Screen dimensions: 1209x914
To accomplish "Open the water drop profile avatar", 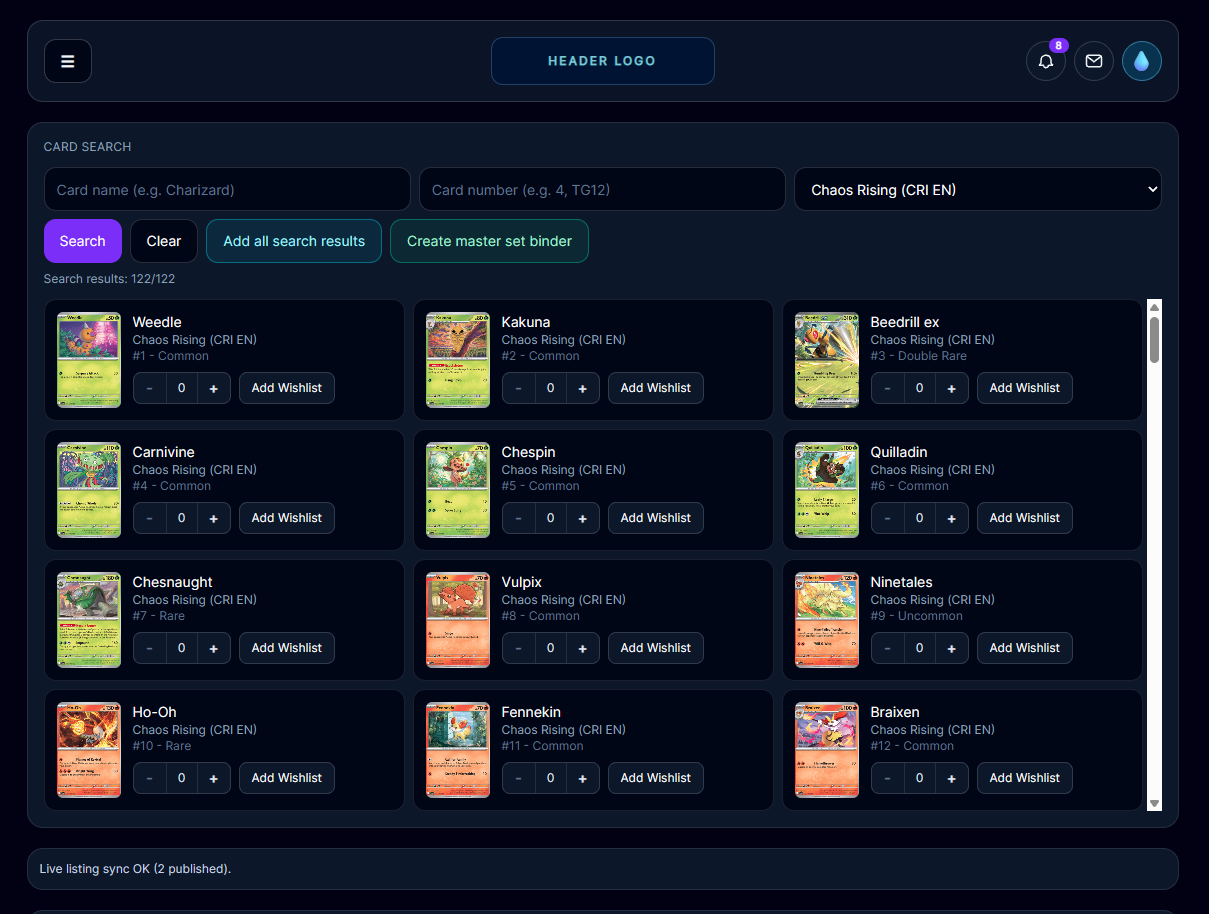I will pos(1142,61).
